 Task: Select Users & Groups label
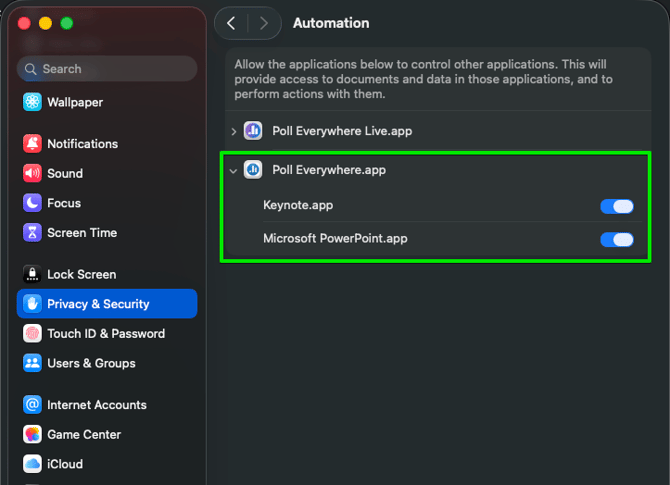pyautogui.click(x=91, y=363)
